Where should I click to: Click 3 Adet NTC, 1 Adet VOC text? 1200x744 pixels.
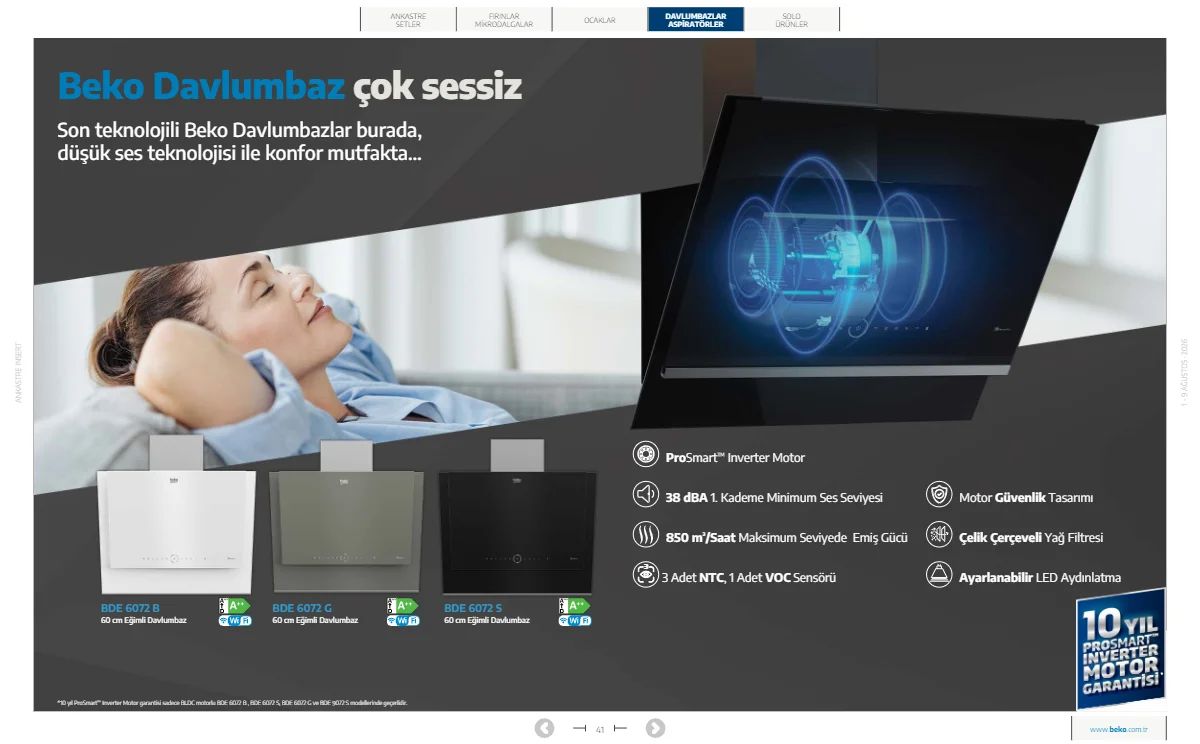[x=748, y=577]
